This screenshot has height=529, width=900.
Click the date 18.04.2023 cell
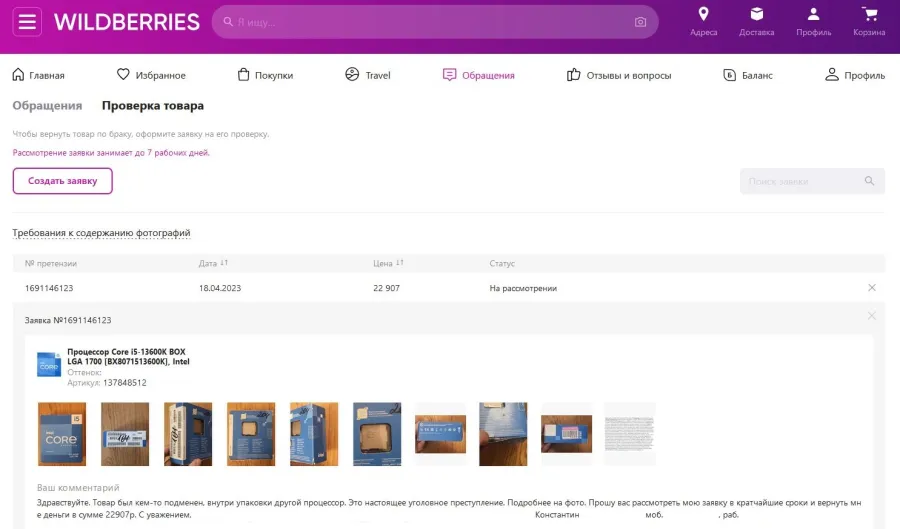[220, 288]
